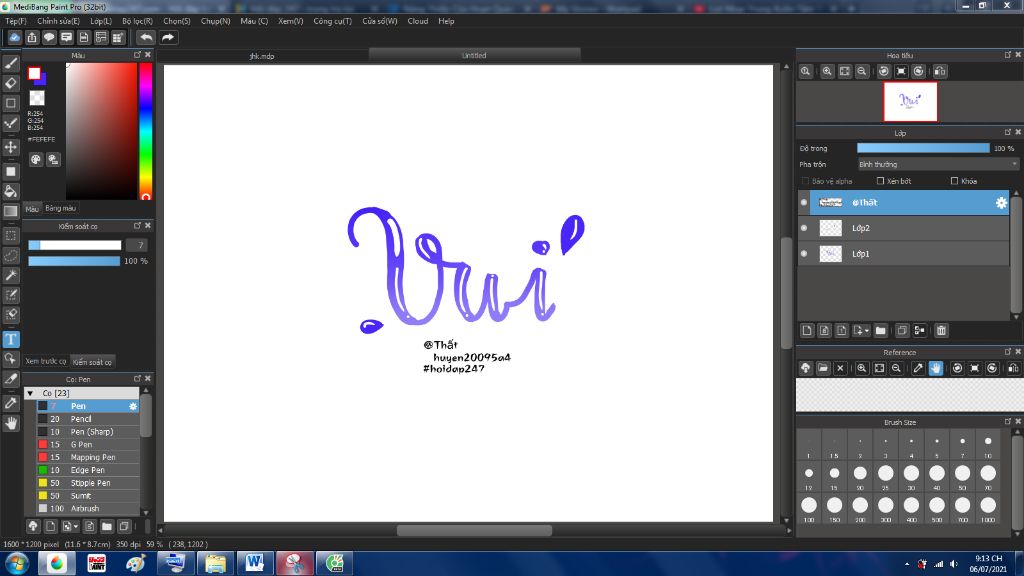This screenshot has width=1024, height=576.
Task: Enable the Xén bớt checkbox
Action: [880, 181]
